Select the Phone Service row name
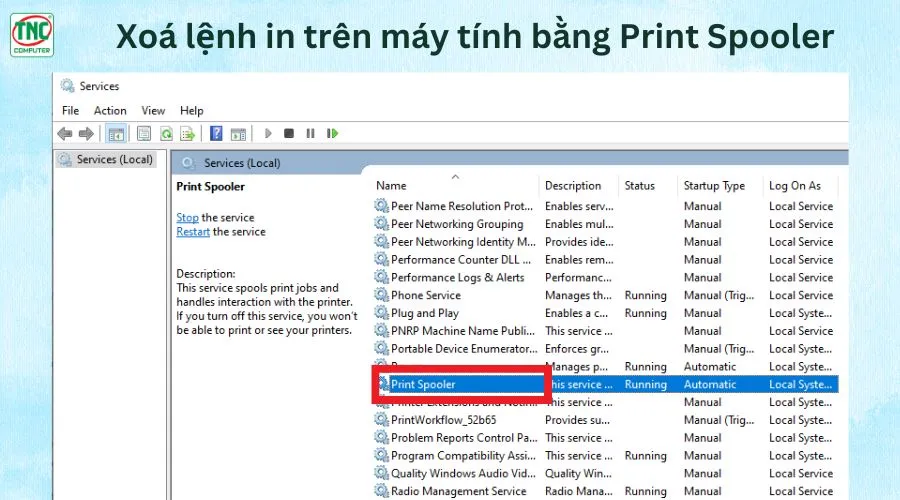This screenshot has height=500, width=900. pyautogui.click(x=426, y=295)
